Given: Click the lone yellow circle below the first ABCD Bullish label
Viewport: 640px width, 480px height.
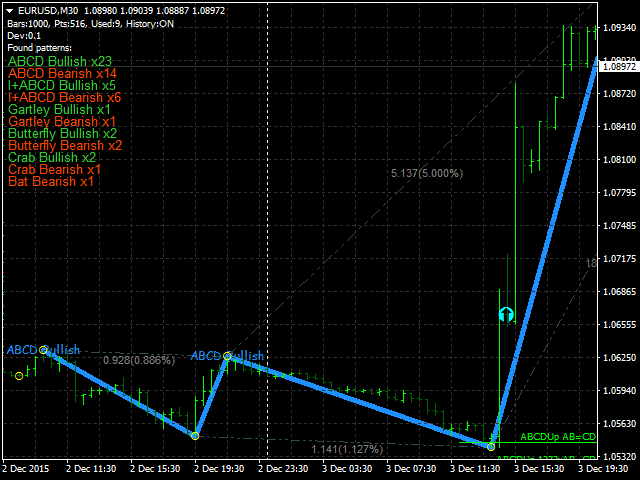Looking at the screenshot, I should click(19, 376).
